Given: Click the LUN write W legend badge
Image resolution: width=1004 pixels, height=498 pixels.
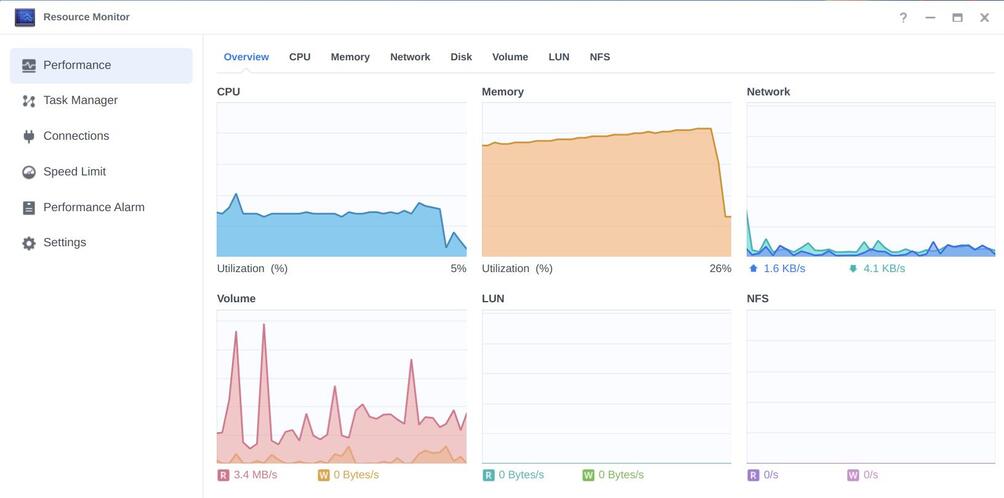Looking at the screenshot, I should click(x=588, y=475).
